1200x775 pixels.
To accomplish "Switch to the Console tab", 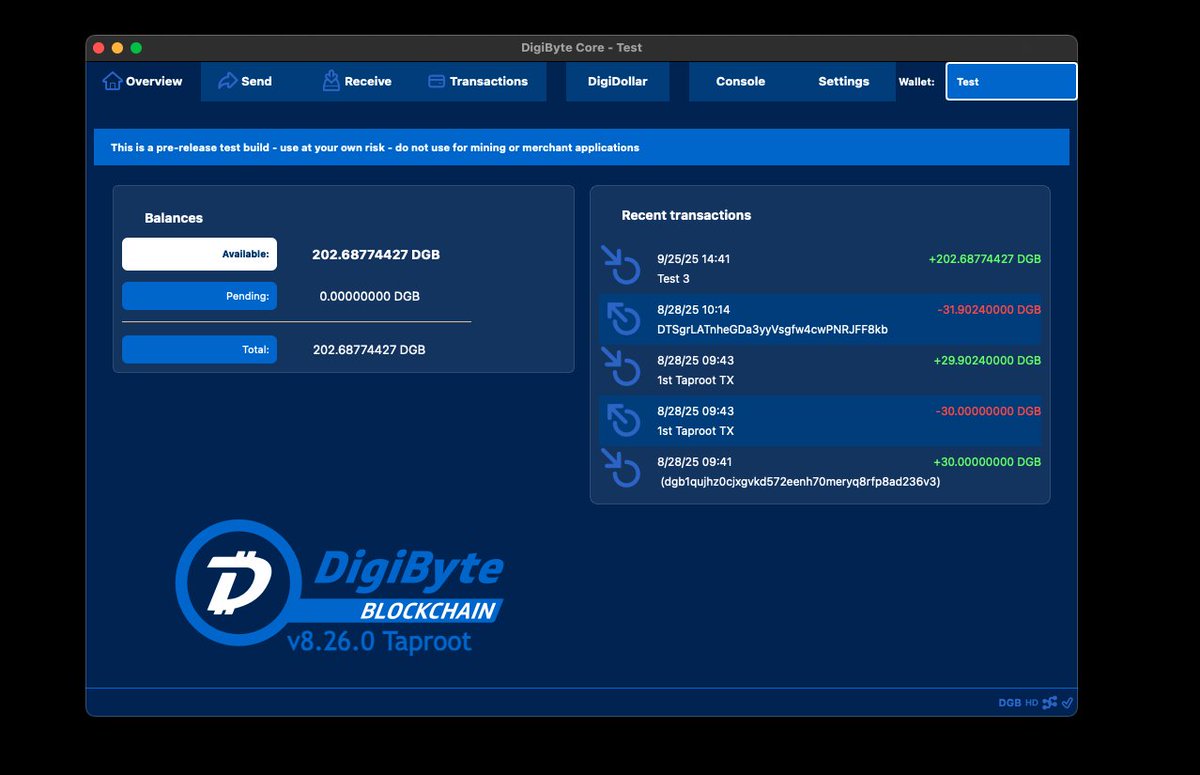I will pos(740,81).
